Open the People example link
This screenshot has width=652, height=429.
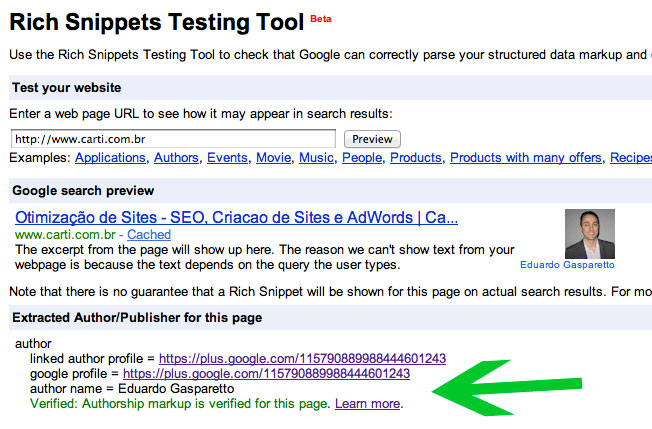pos(362,158)
